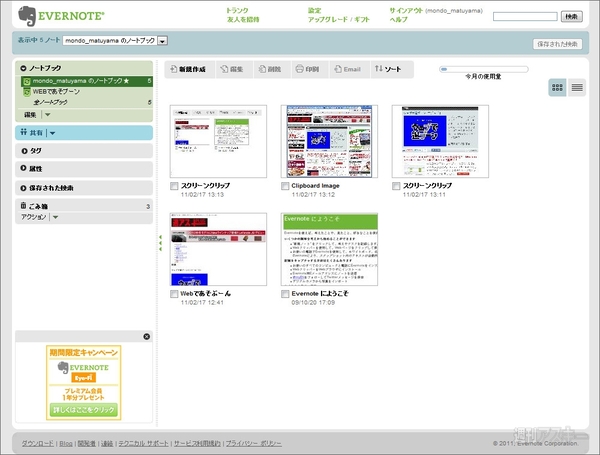Open the スクリーンクリップ 13:13 note thumbnail
The height and width of the screenshot is (455, 600).
point(218,141)
